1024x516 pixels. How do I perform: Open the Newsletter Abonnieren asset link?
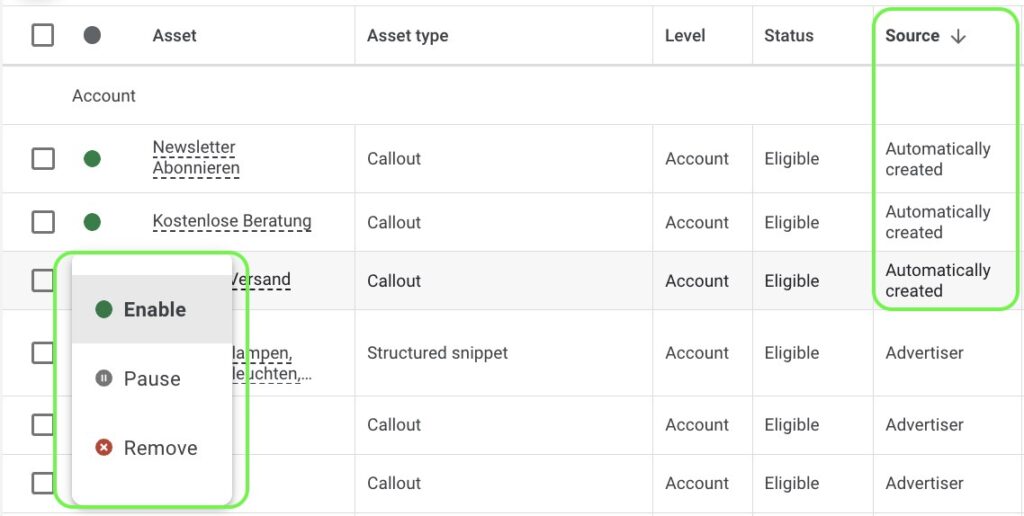coord(195,158)
